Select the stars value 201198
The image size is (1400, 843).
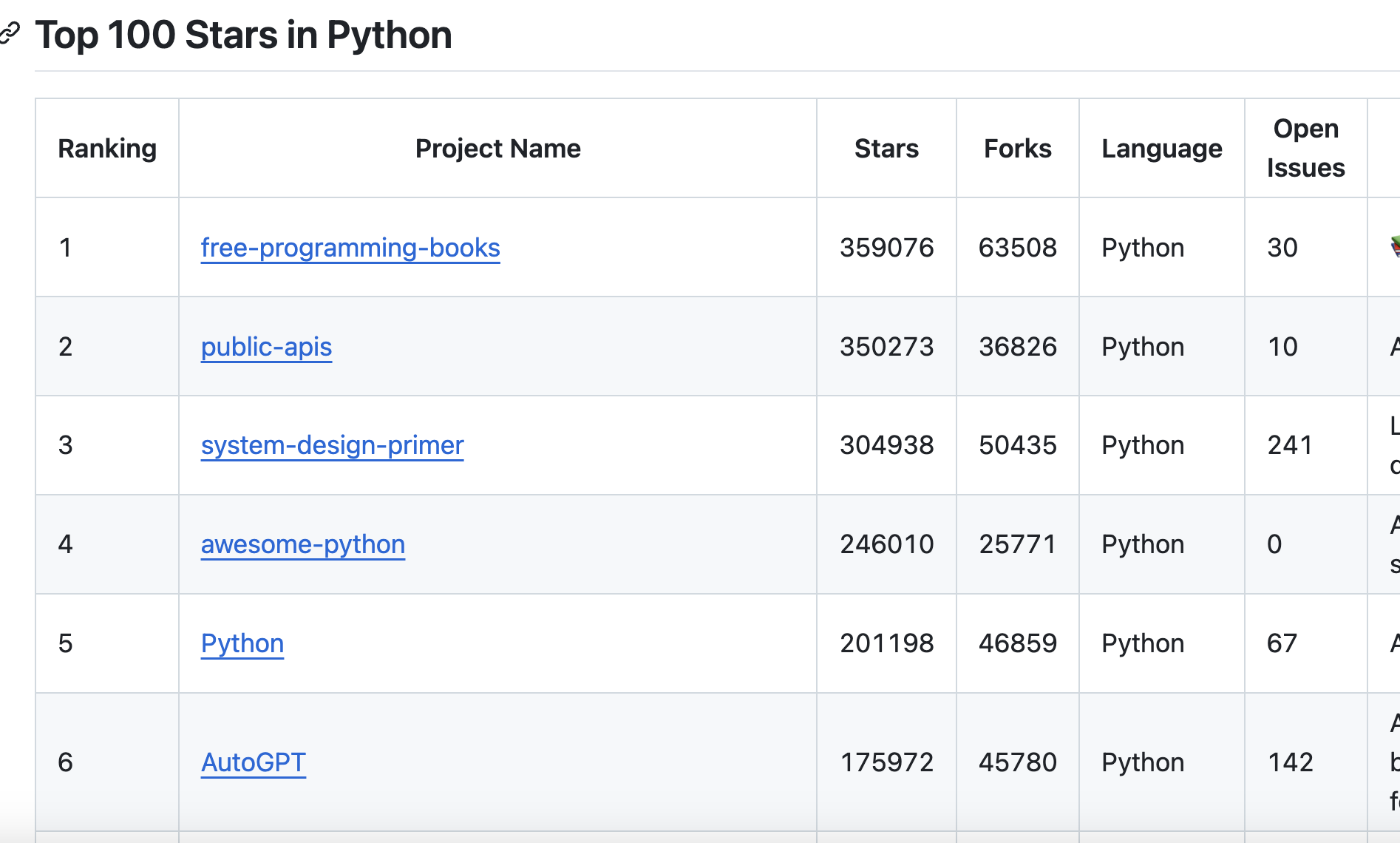click(x=886, y=643)
